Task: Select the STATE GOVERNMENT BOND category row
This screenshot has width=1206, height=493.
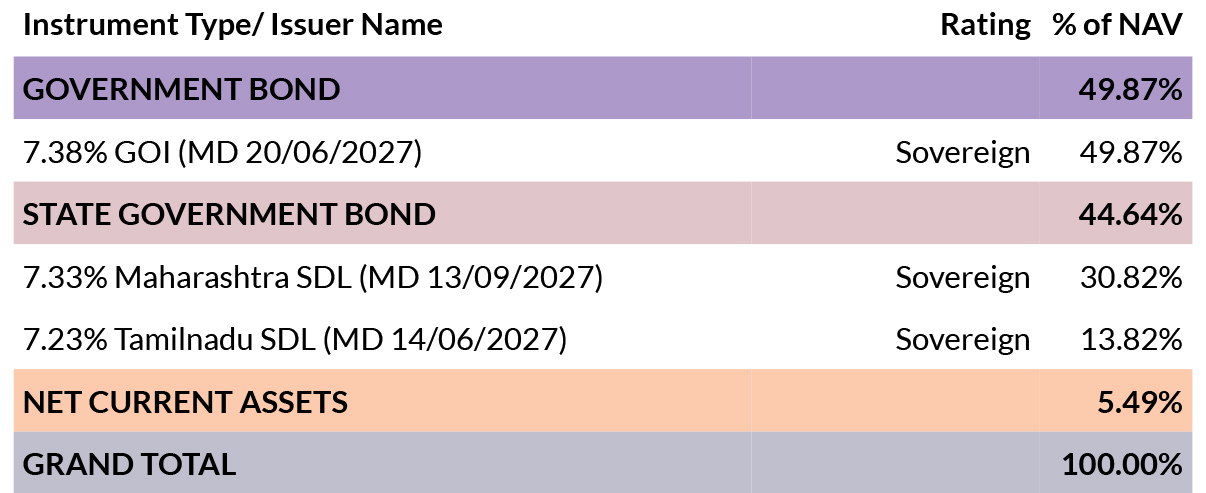Action: click(x=603, y=213)
